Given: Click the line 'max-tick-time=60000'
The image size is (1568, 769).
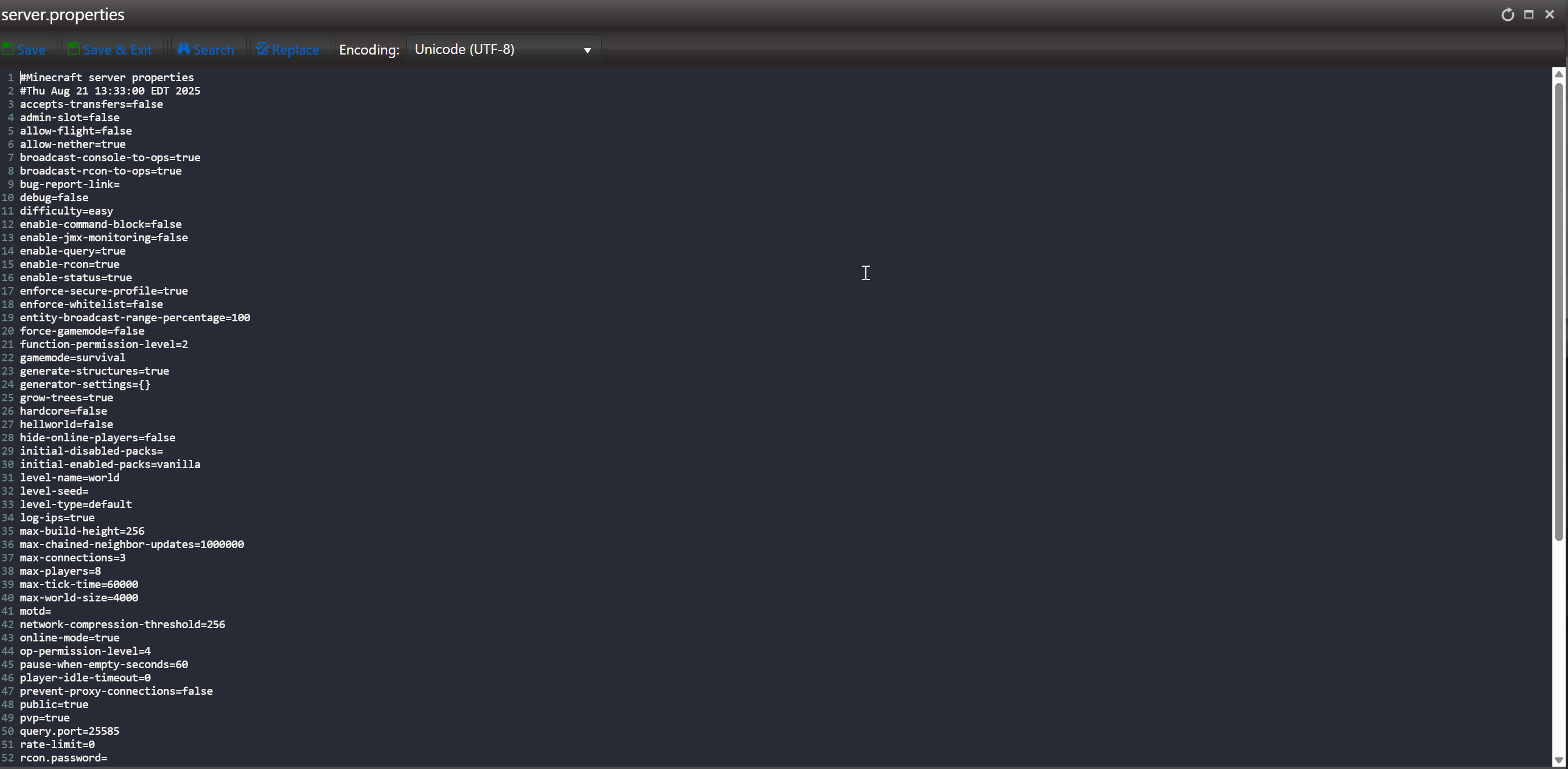Looking at the screenshot, I should click(x=79, y=585).
